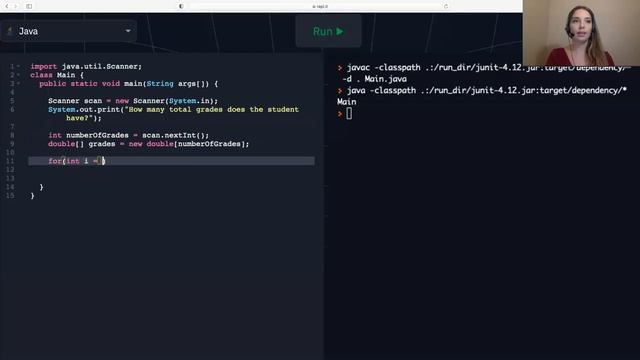Screen dimensions: 640x360
Task: Click the 'class Main {' line
Action: point(57,75)
